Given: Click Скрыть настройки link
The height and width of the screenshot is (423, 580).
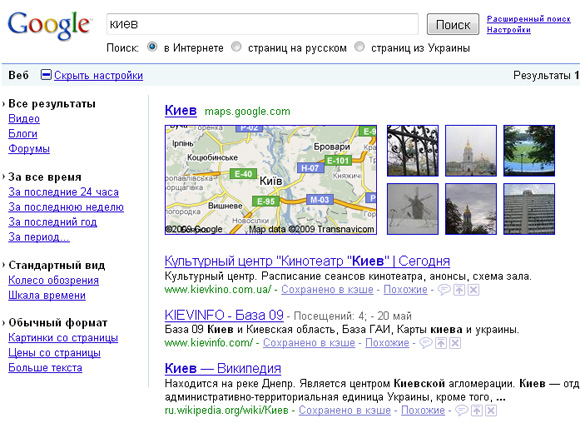Looking at the screenshot, I should click(x=98, y=75).
